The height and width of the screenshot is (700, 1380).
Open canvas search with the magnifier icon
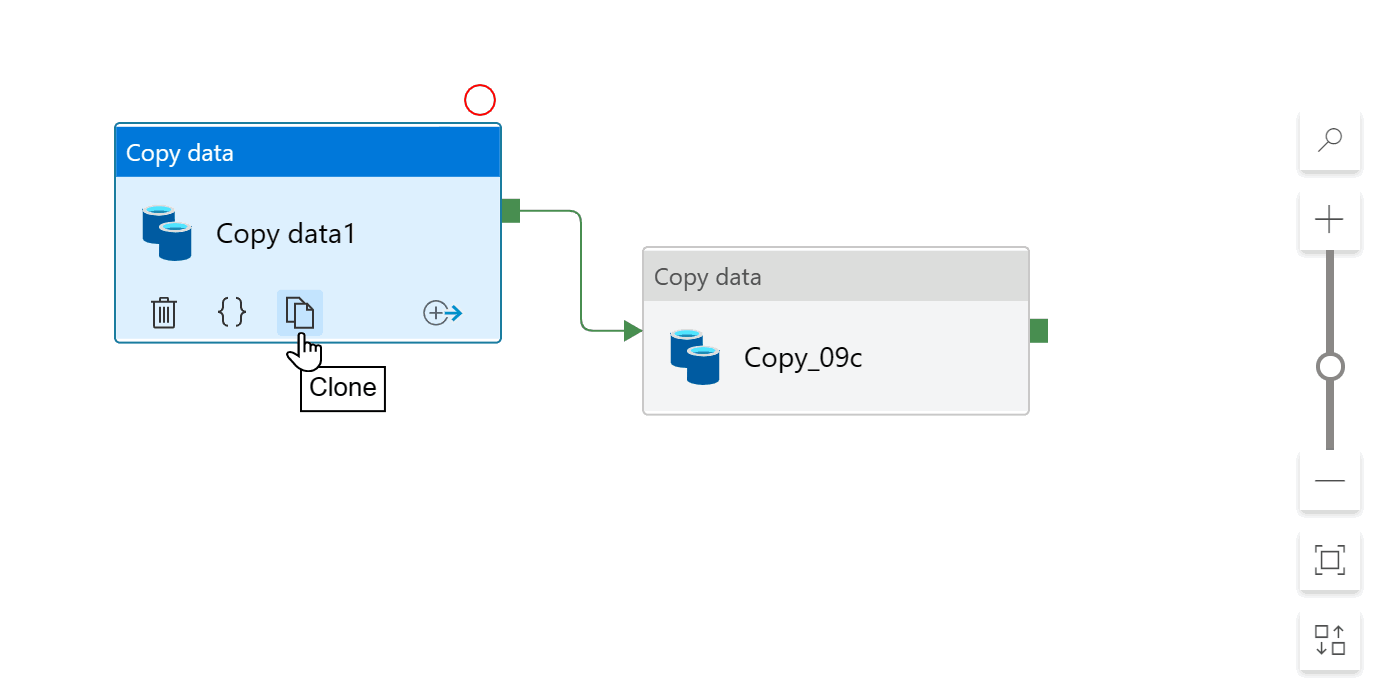point(1329,140)
